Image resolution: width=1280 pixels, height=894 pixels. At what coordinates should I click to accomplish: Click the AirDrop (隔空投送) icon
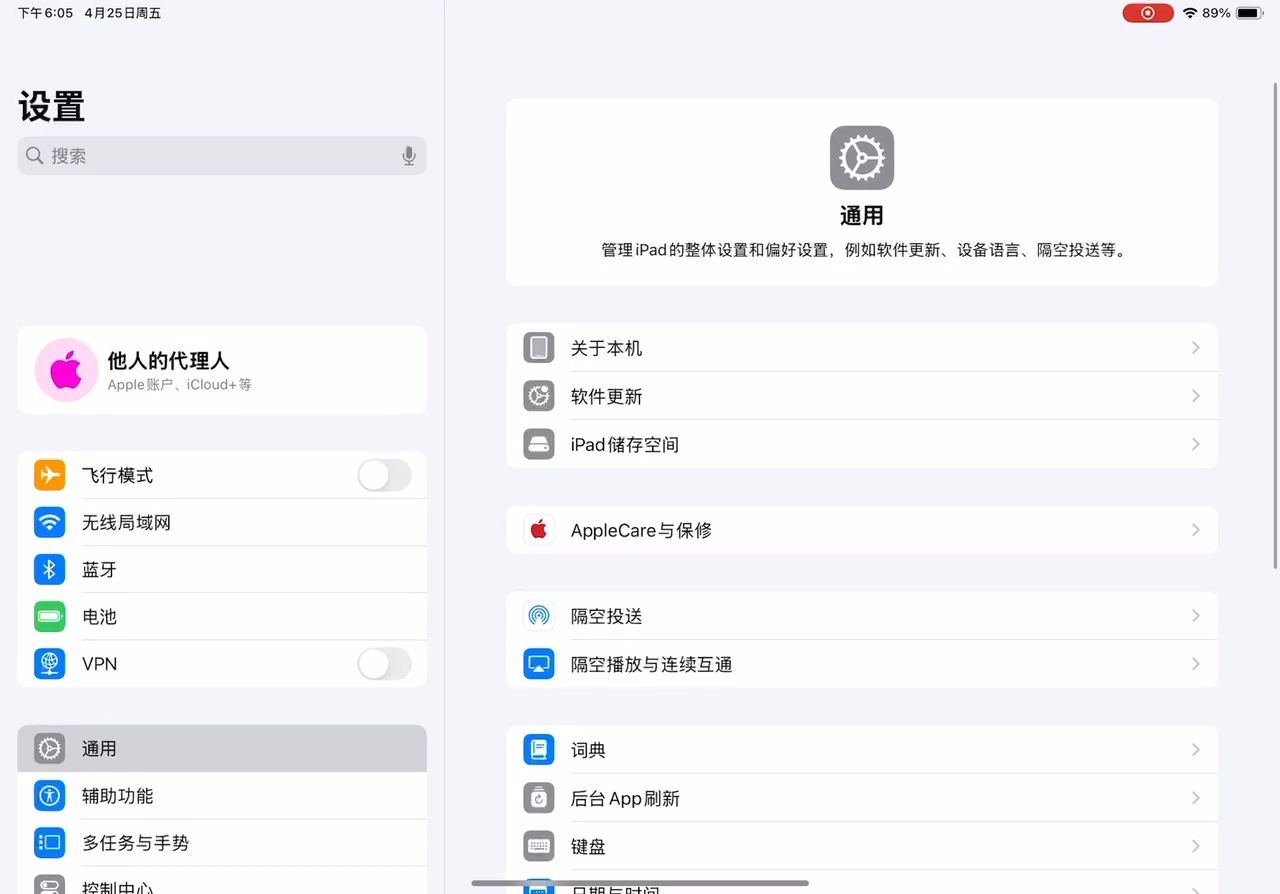539,616
